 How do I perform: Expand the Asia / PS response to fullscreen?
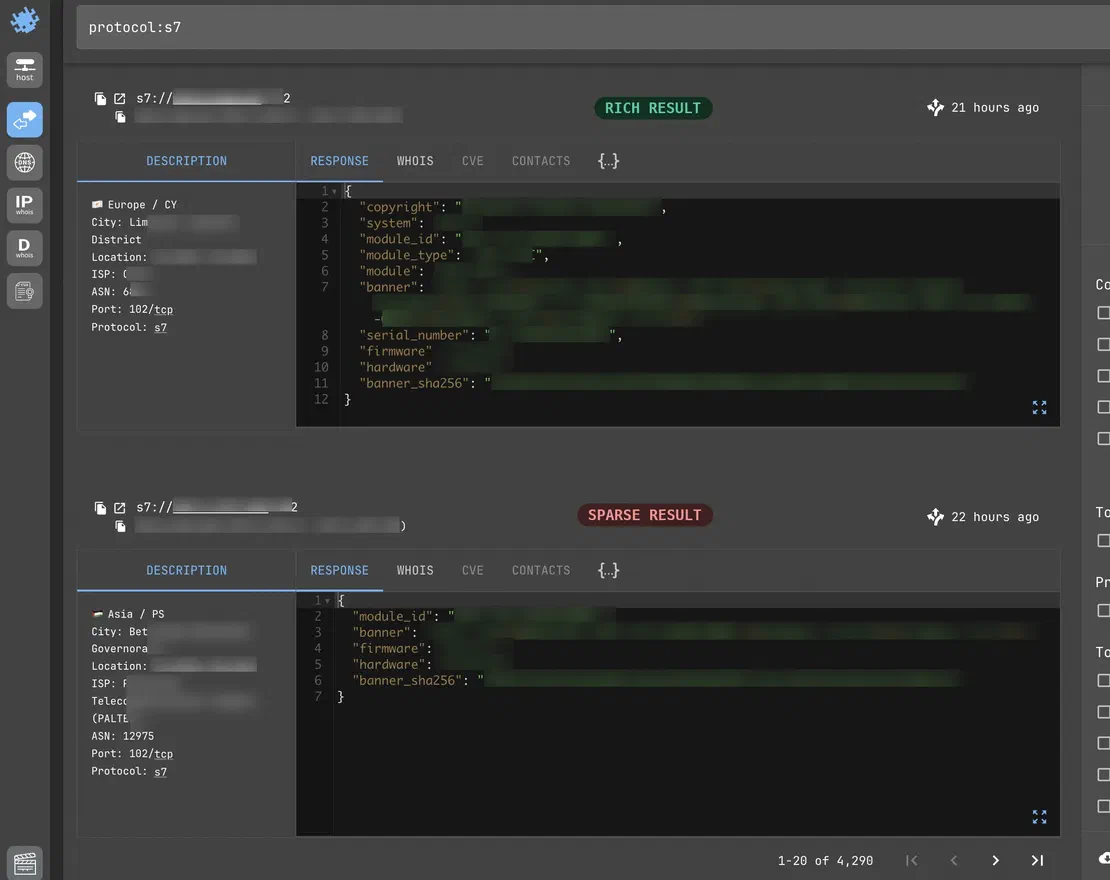click(x=1039, y=816)
